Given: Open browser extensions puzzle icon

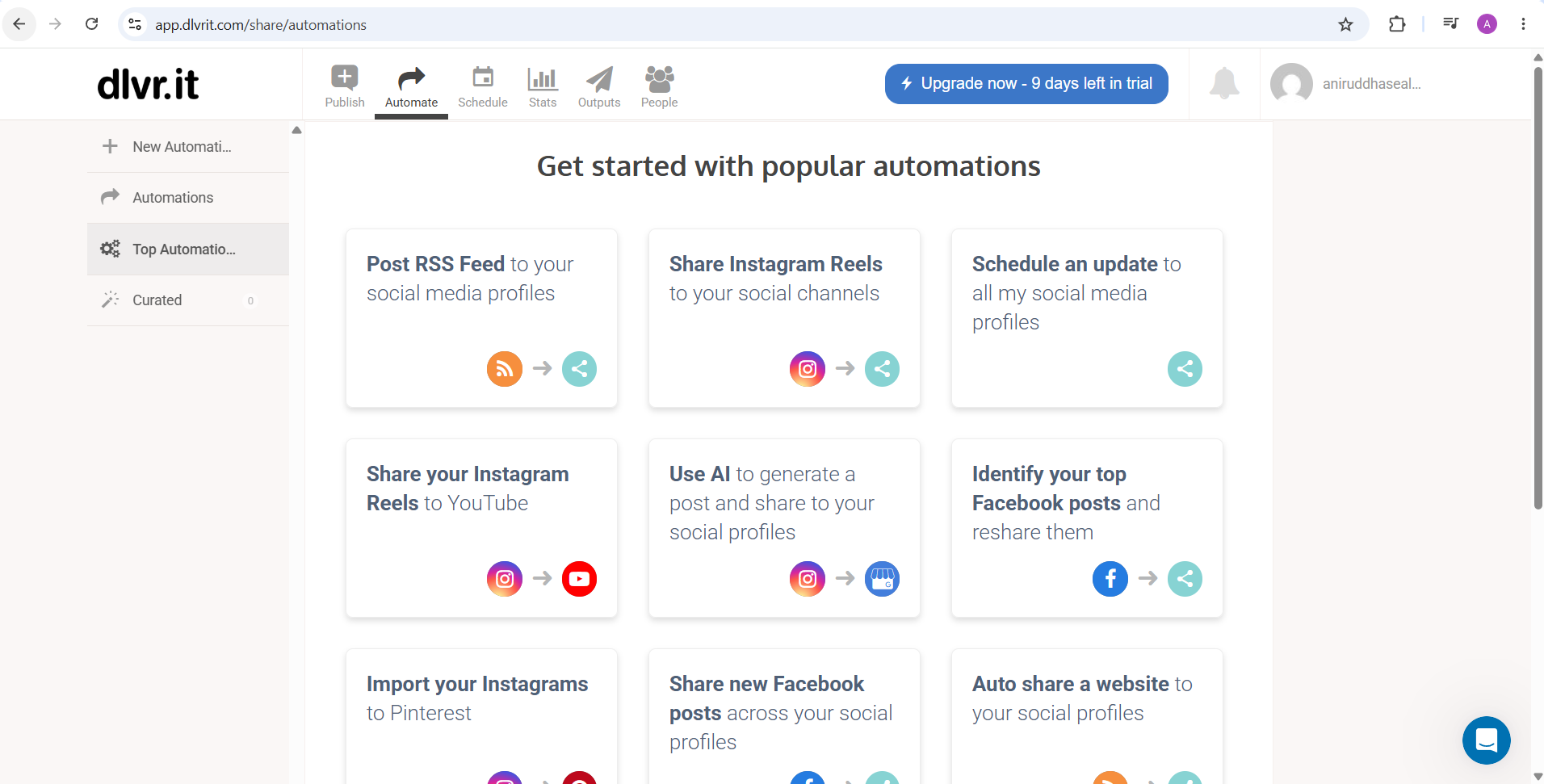Looking at the screenshot, I should click(x=1397, y=24).
